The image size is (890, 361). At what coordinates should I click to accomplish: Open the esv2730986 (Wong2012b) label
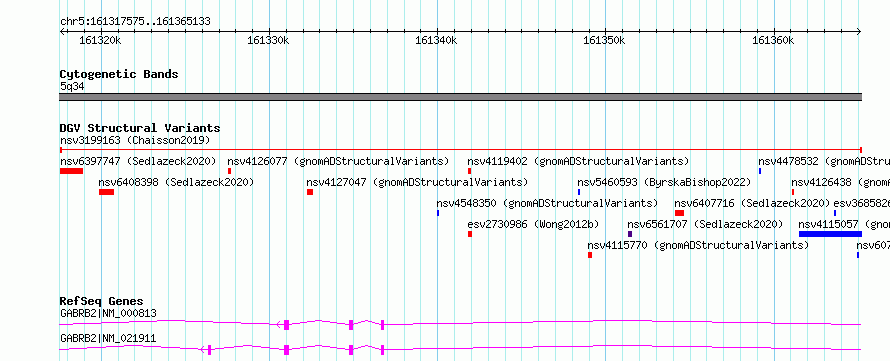533,224
